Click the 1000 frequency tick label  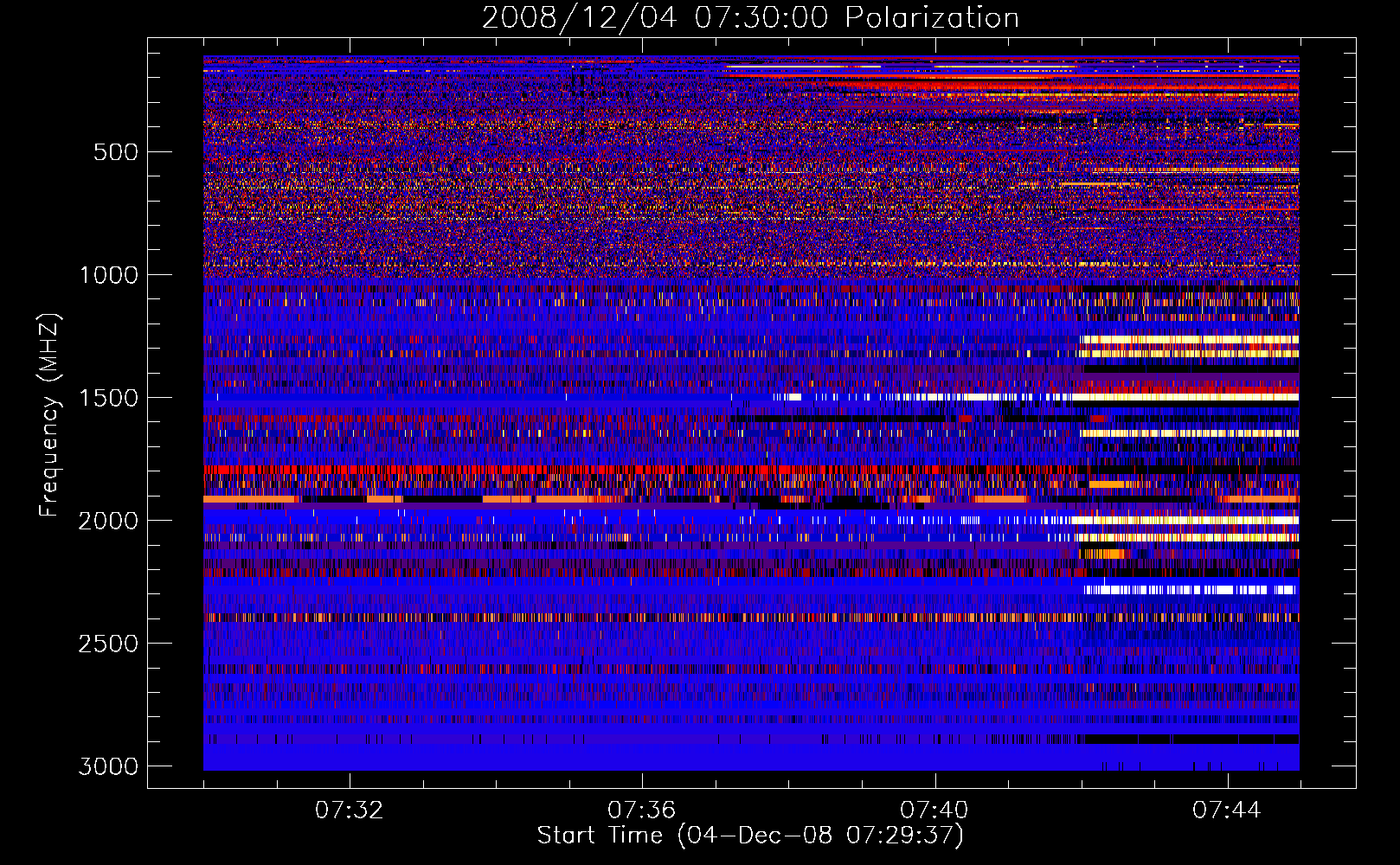(108, 275)
